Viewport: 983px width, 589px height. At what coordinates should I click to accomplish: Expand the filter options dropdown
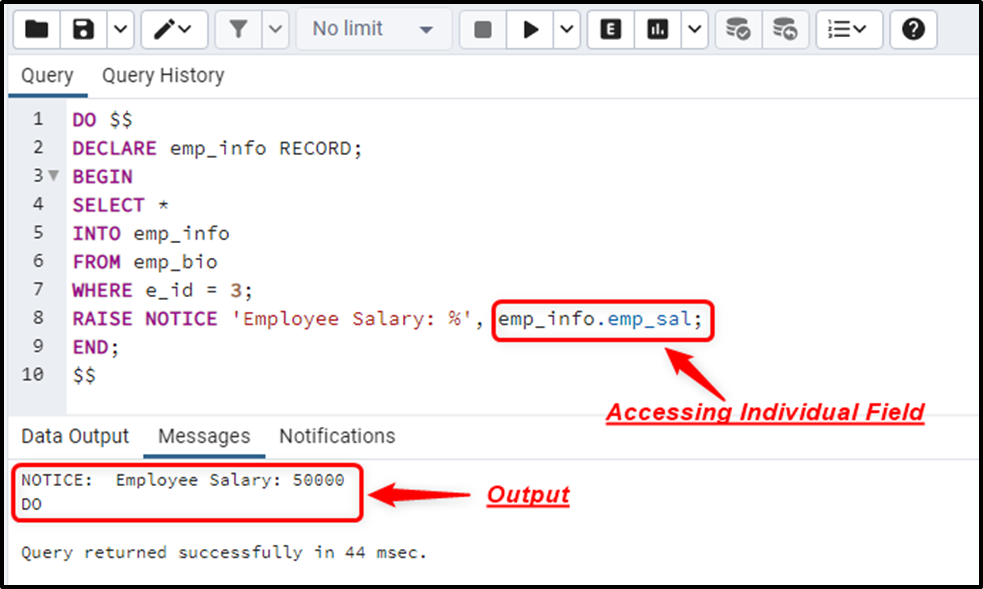(x=275, y=29)
